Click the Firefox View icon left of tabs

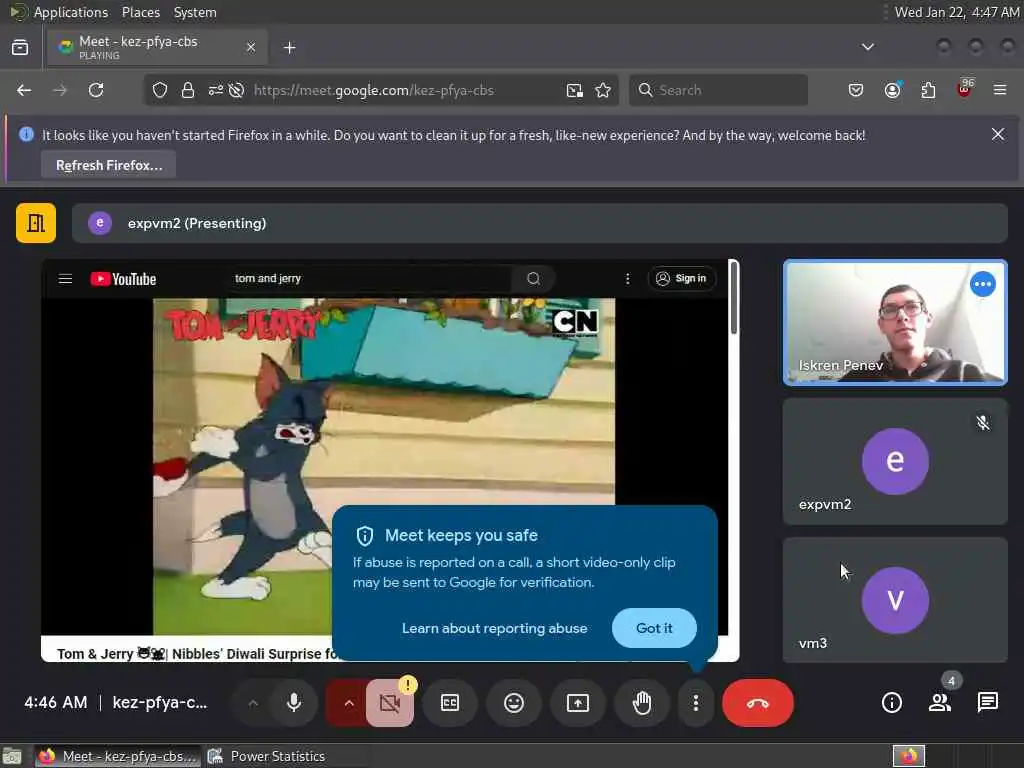[x=20, y=47]
